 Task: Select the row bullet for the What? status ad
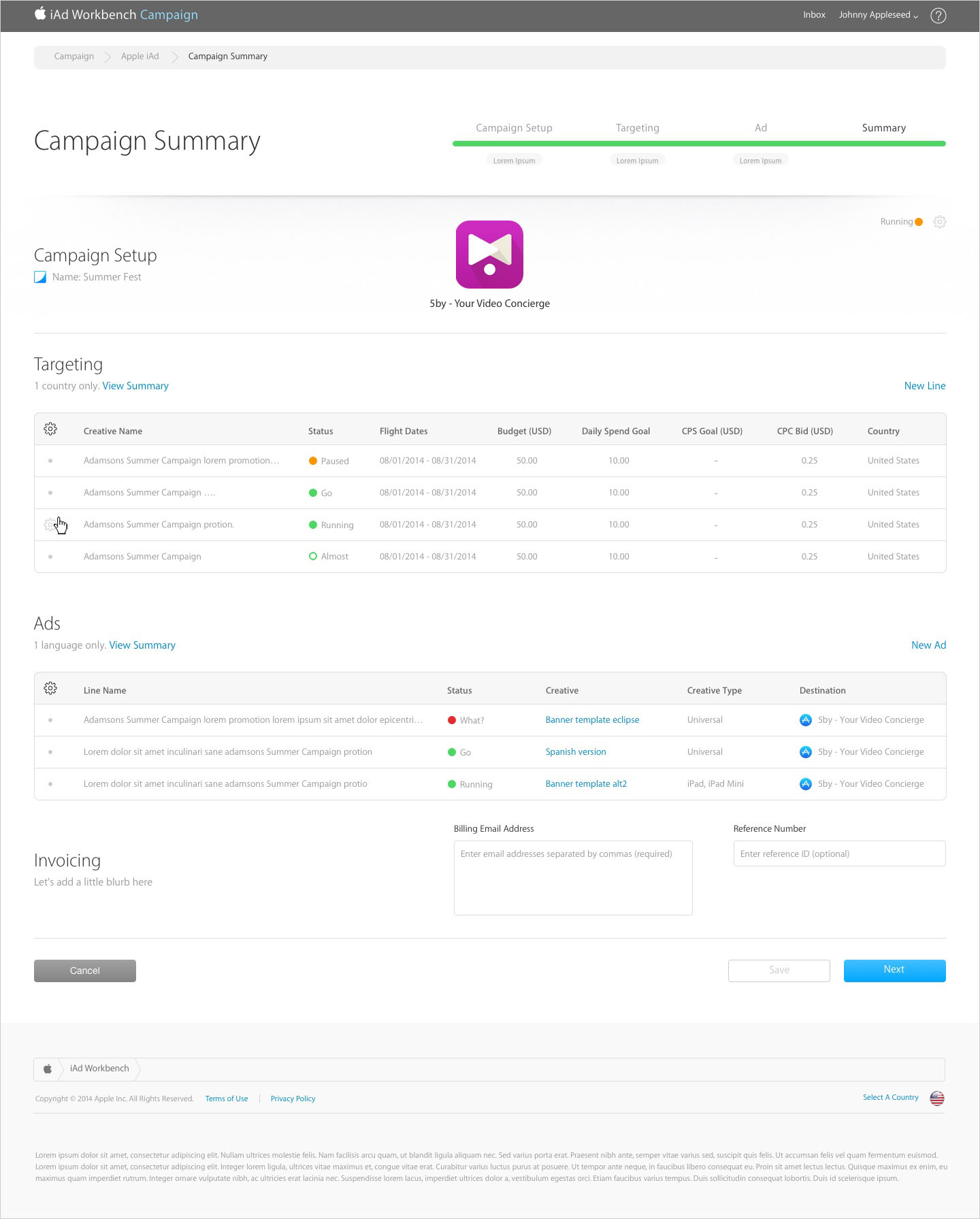pos(50,720)
